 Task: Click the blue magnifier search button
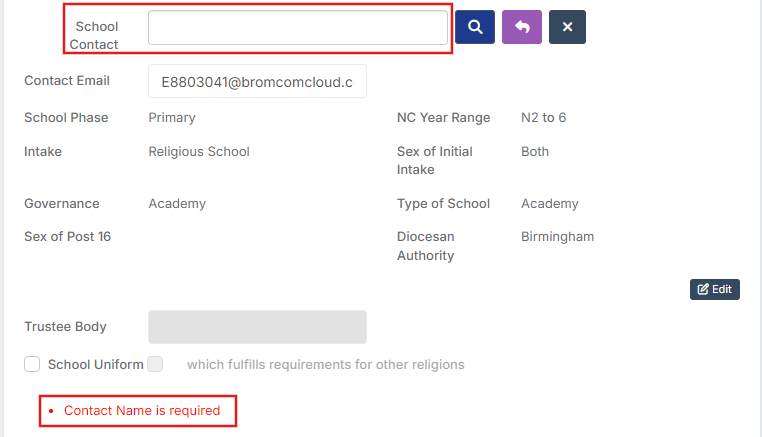(475, 27)
